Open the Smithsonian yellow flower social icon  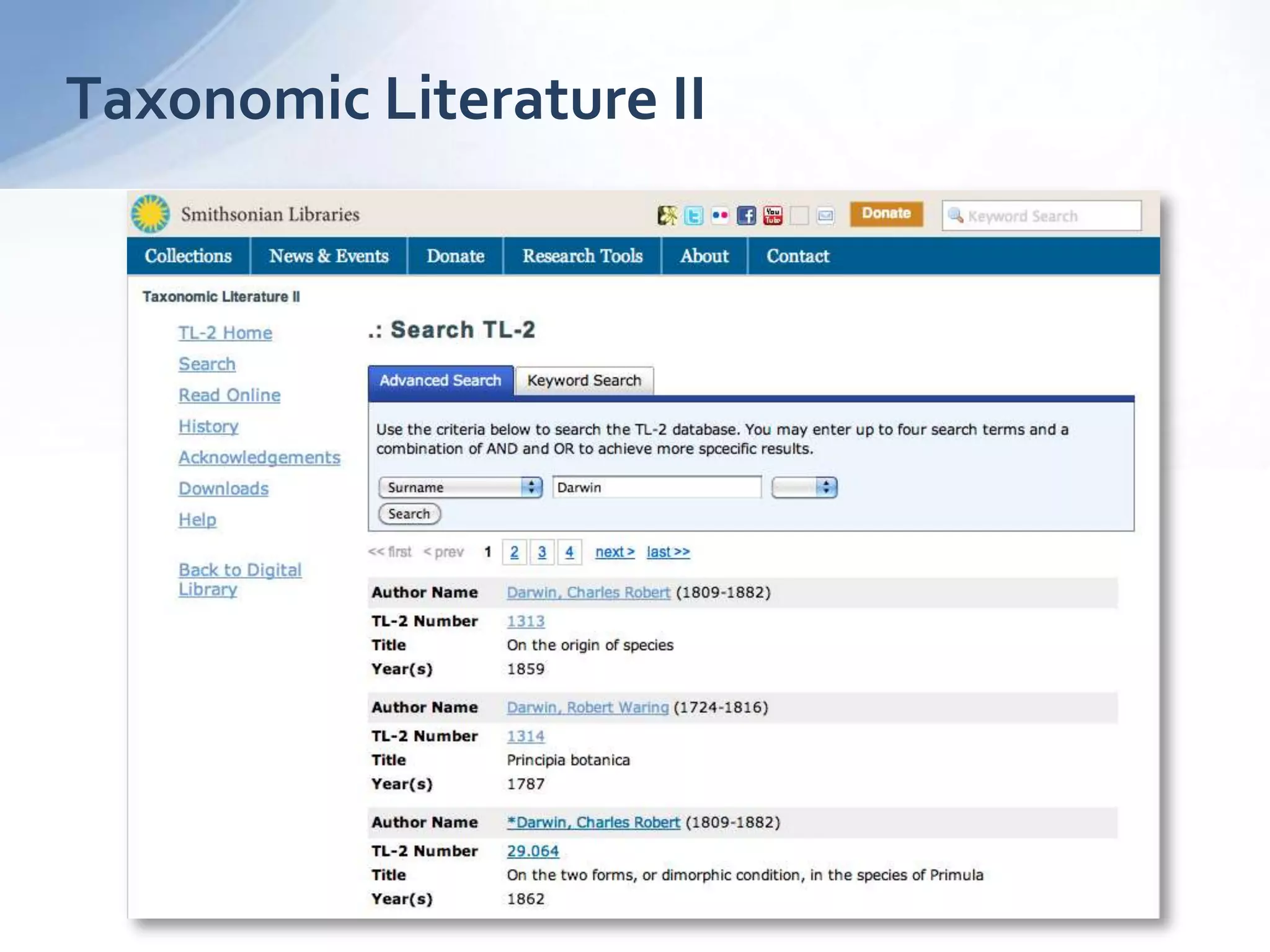[x=667, y=216]
